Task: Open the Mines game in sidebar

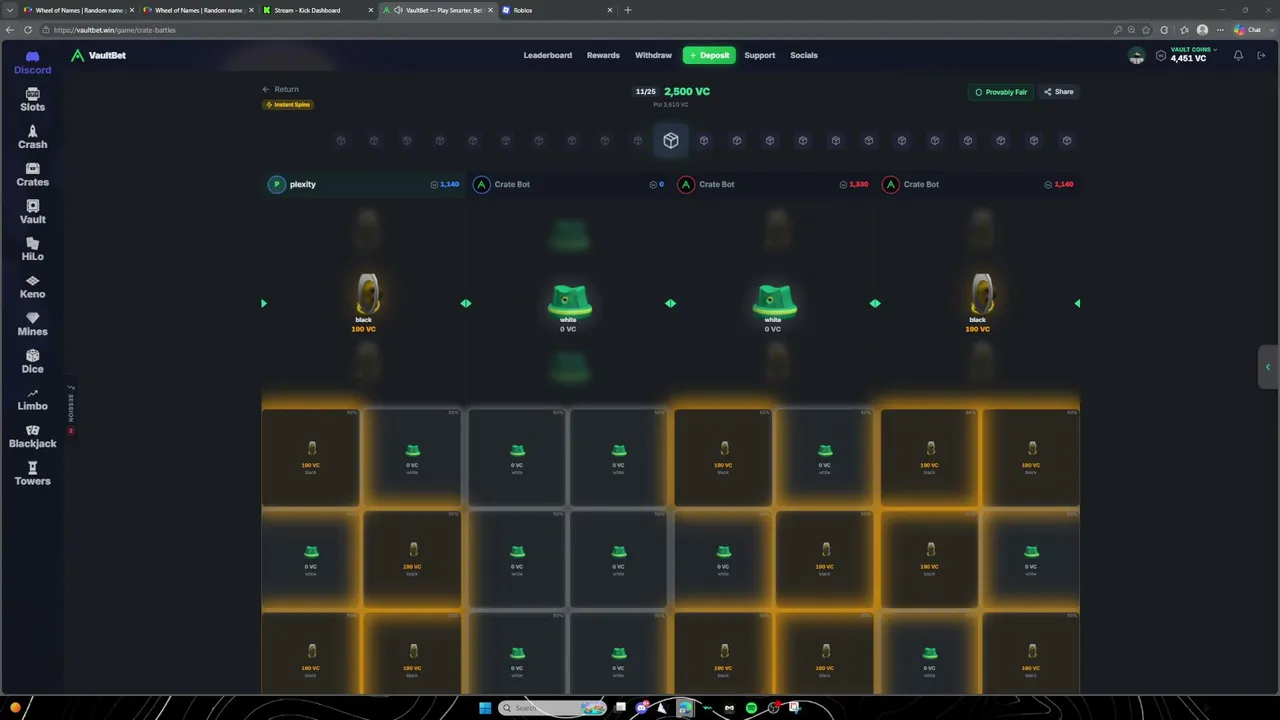Action: pos(32,324)
